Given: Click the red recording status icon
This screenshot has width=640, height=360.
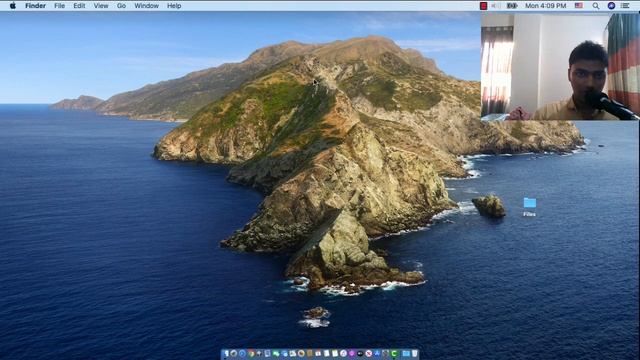Looking at the screenshot, I should coord(483,6).
